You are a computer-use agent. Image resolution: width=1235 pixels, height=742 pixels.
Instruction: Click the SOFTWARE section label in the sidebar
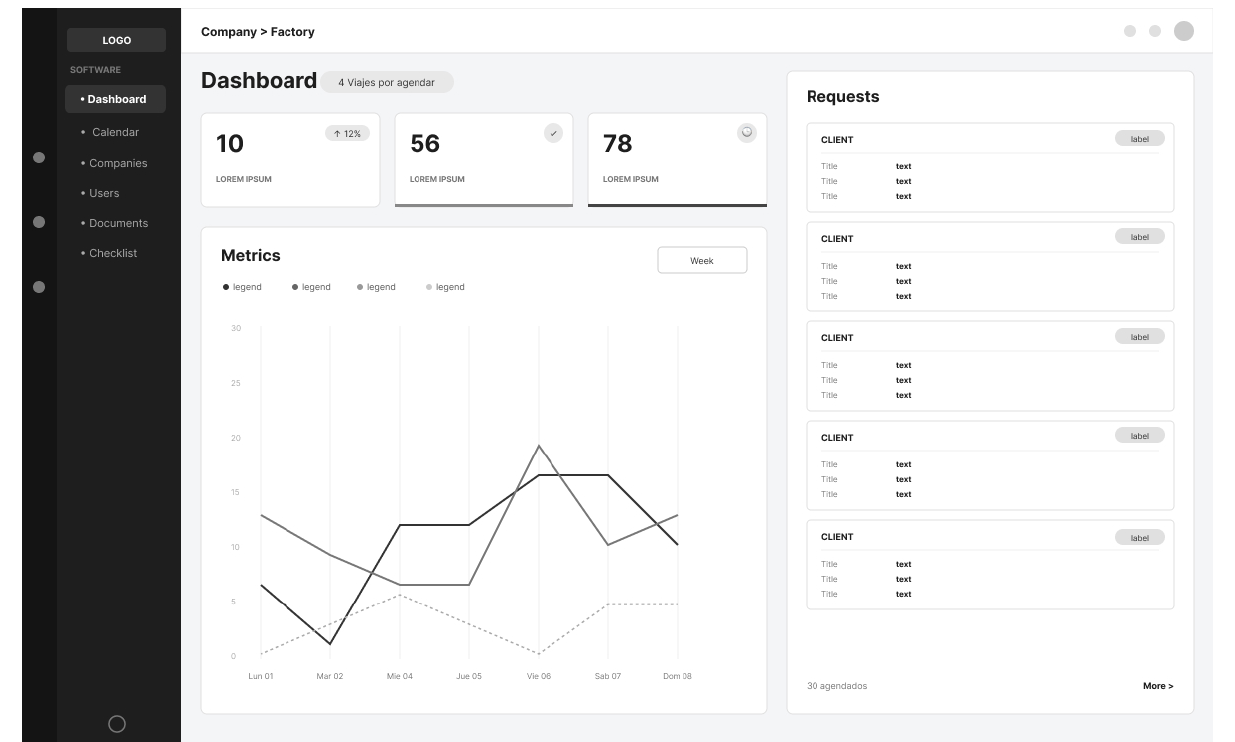[95, 70]
